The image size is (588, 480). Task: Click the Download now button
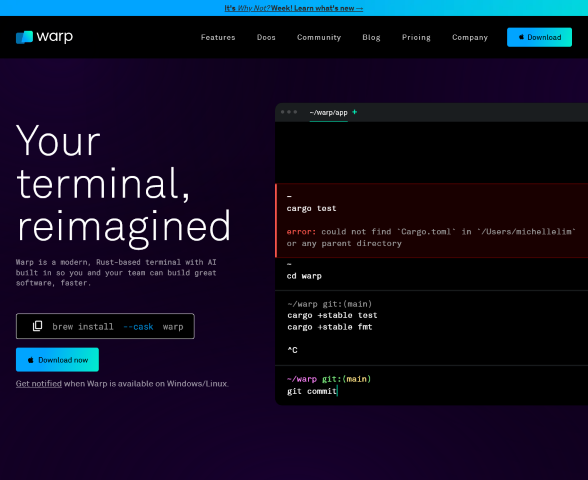57,360
